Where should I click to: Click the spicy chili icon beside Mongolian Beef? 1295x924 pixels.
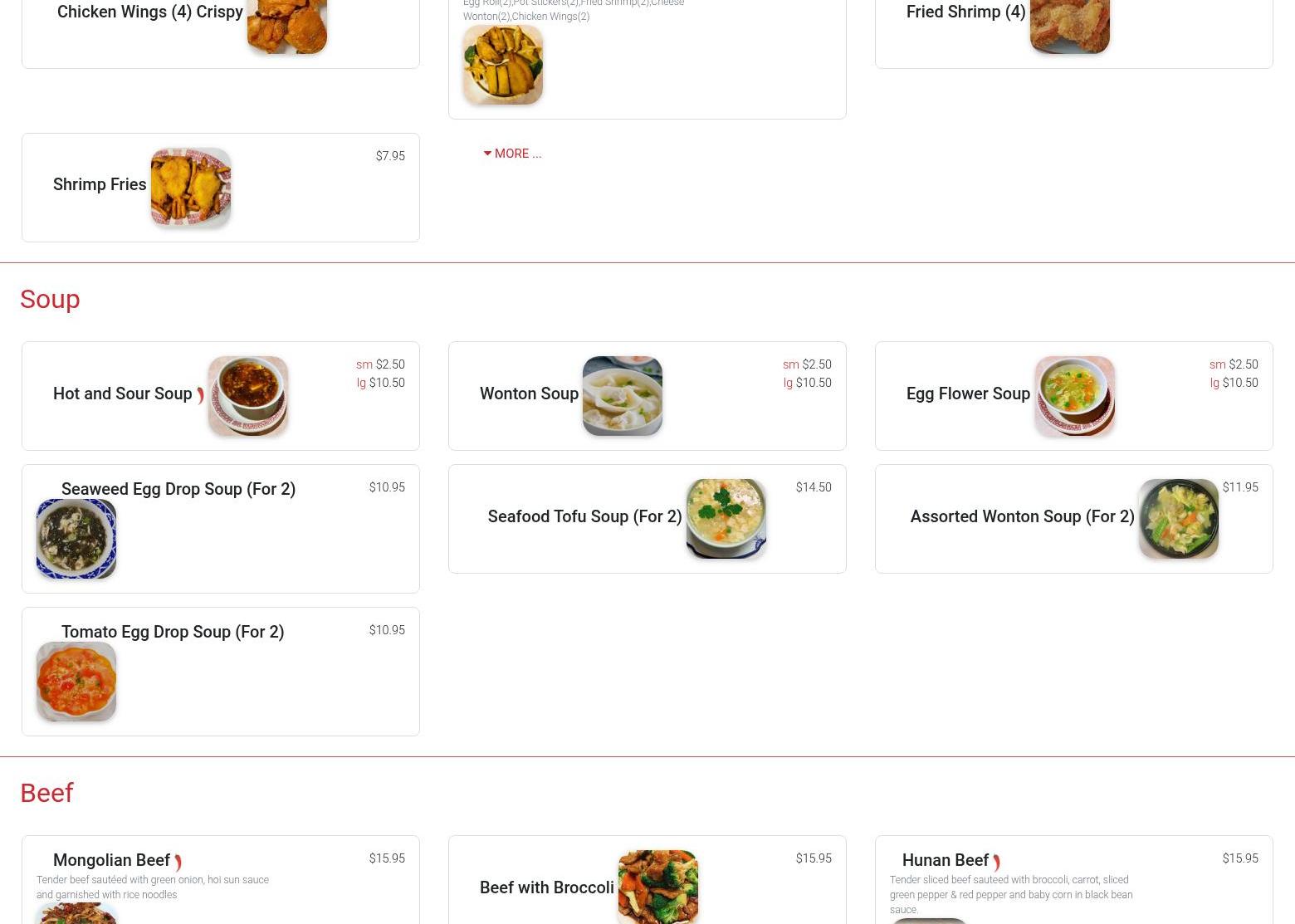click(x=178, y=863)
